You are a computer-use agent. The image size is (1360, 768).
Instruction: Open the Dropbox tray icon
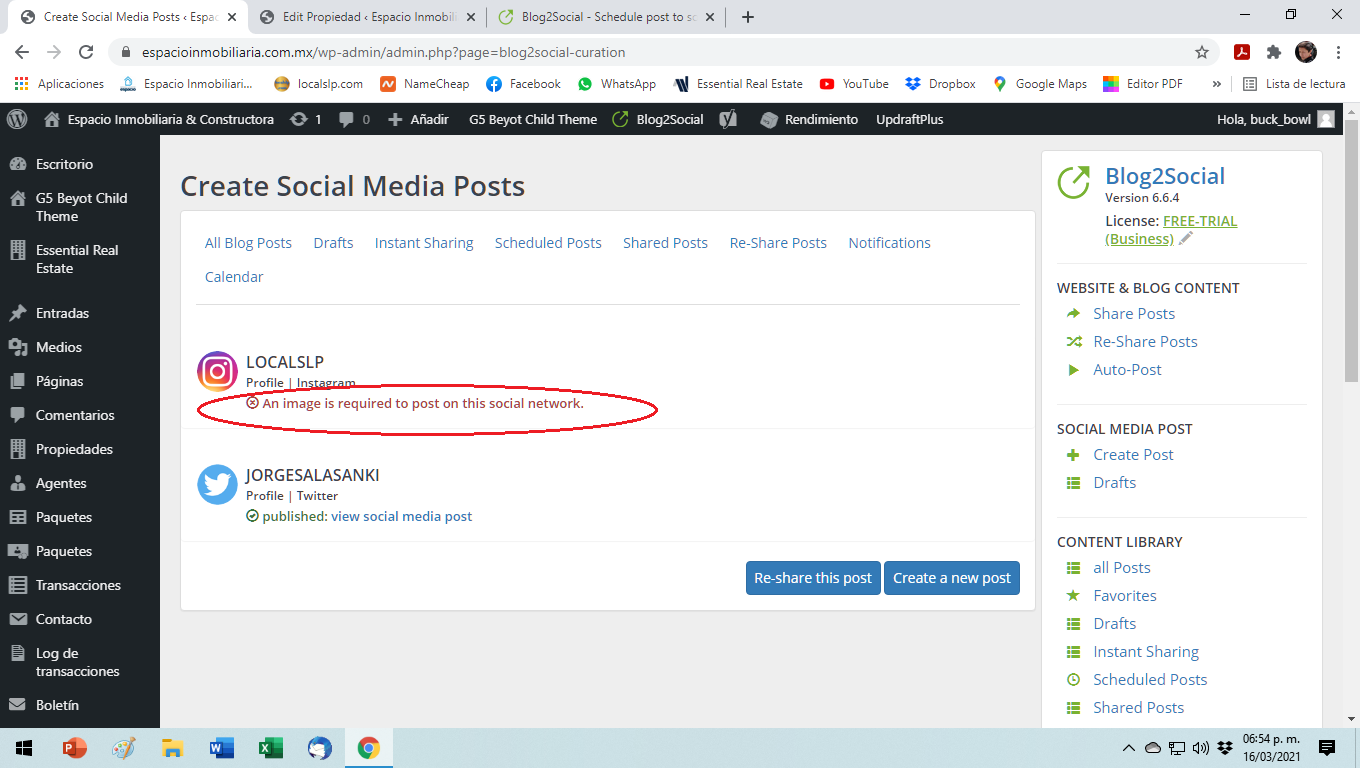click(1225, 748)
